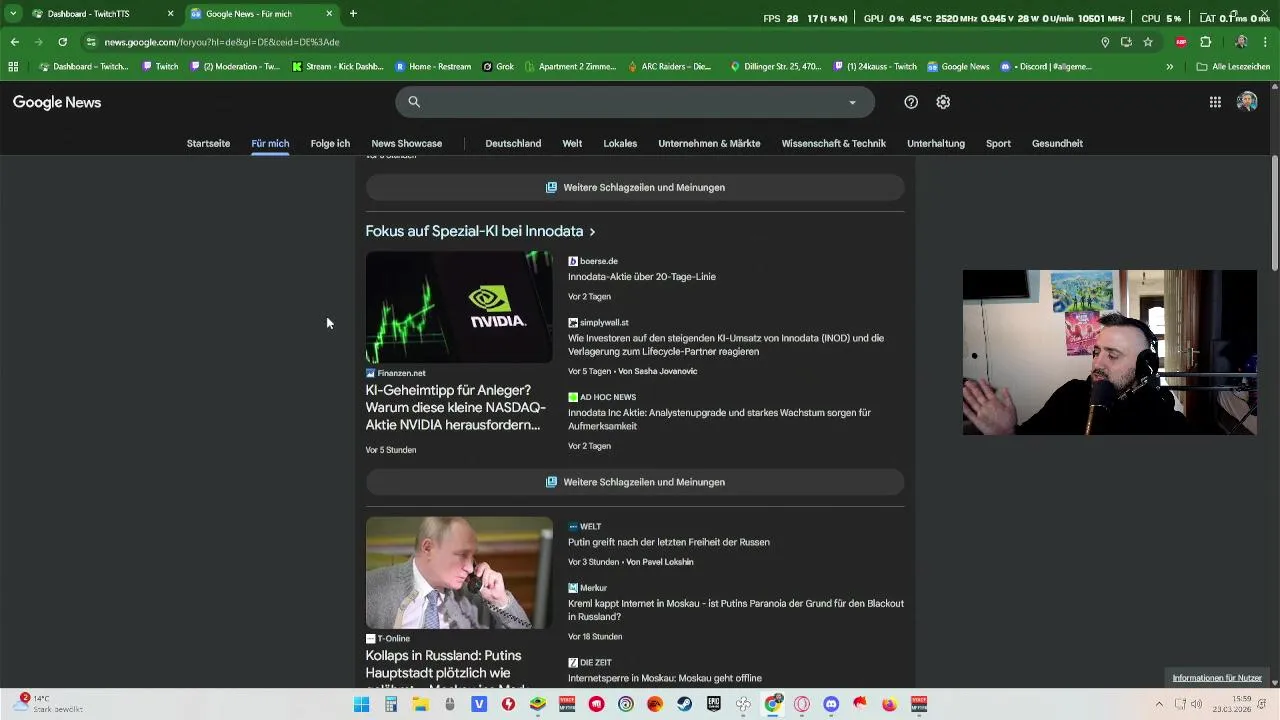This screenshot has height=720, width=1280.
Task: Bookmark this page with the star
Action: point(1148,42)
